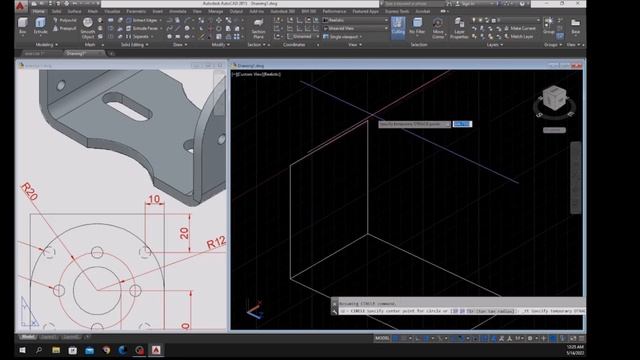Expand the Layers panel

(495, 44)
